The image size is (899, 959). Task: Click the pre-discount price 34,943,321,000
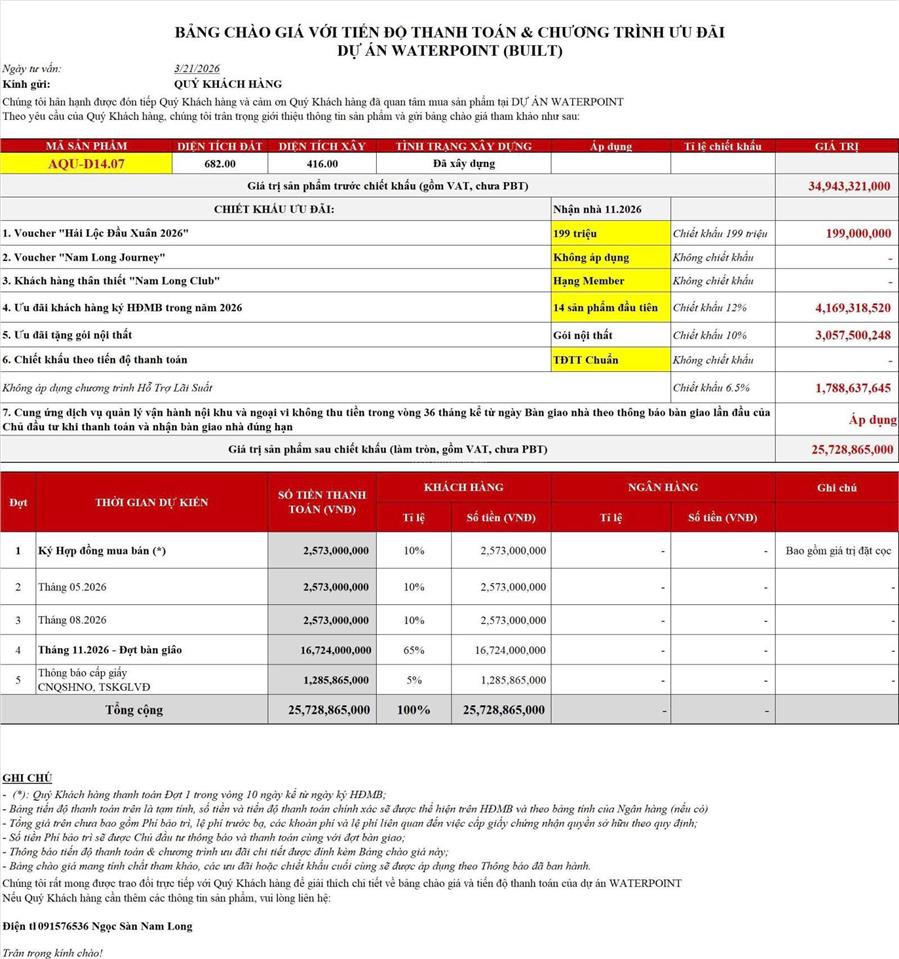click(x=849, y=186)
